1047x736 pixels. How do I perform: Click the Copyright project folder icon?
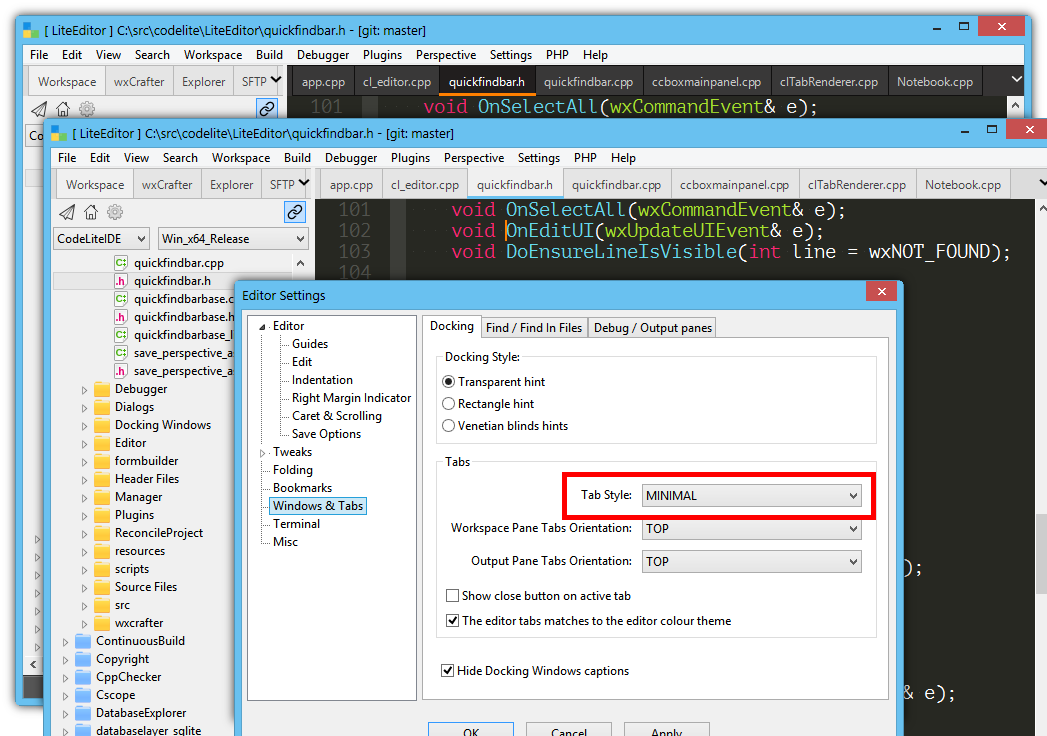pos(83,659)
